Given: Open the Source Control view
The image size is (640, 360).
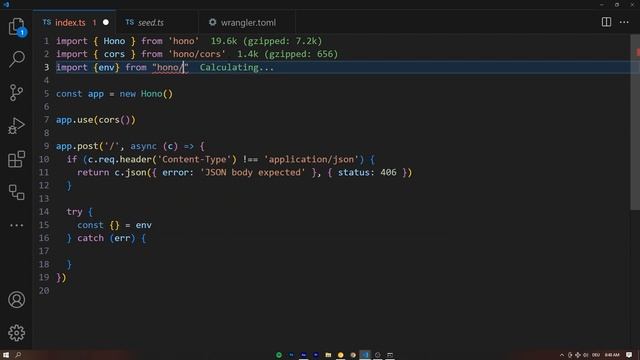Looking at the screenshot, I should coord(16,93).
